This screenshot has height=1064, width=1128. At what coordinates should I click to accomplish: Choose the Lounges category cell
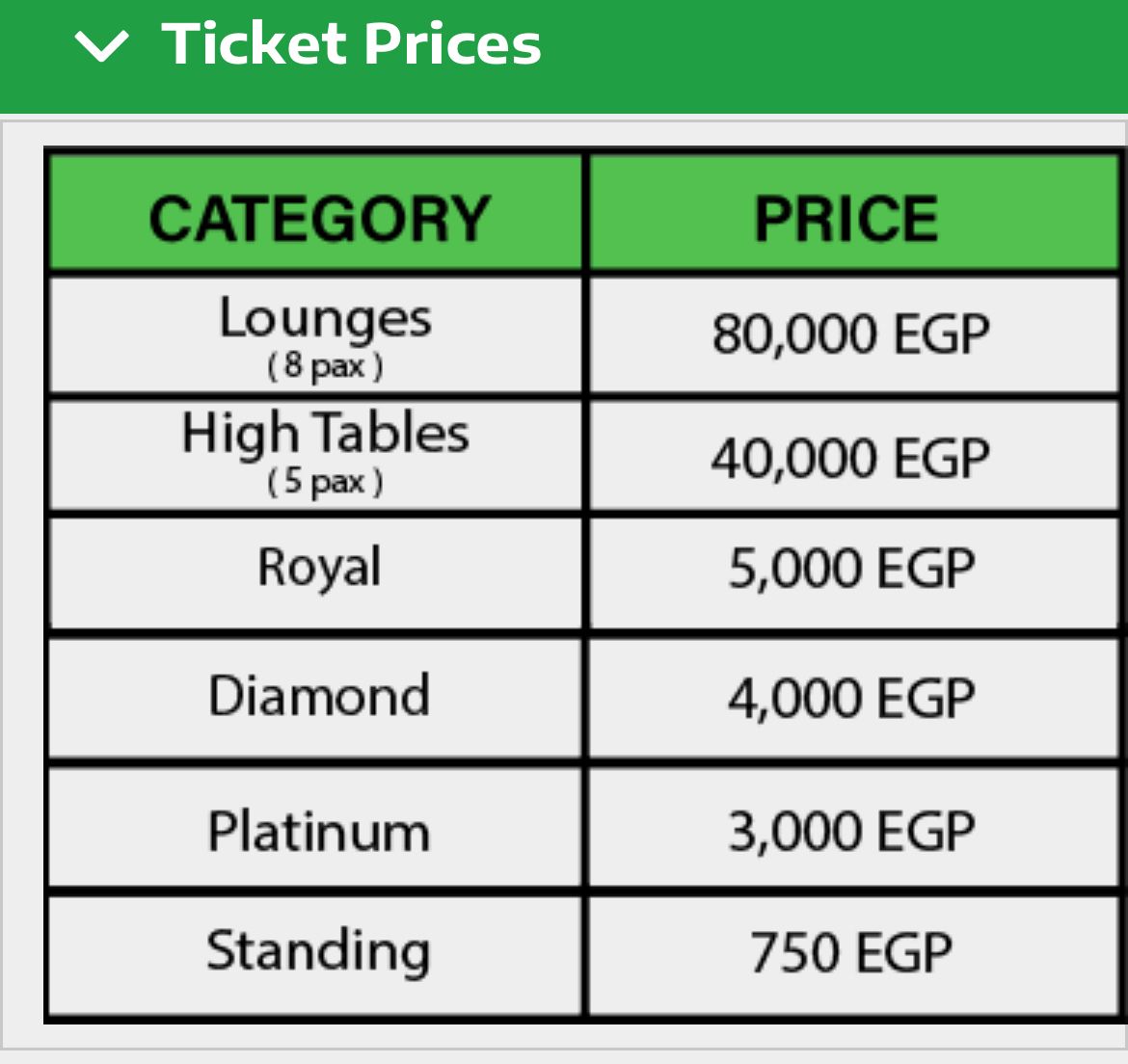316,335
